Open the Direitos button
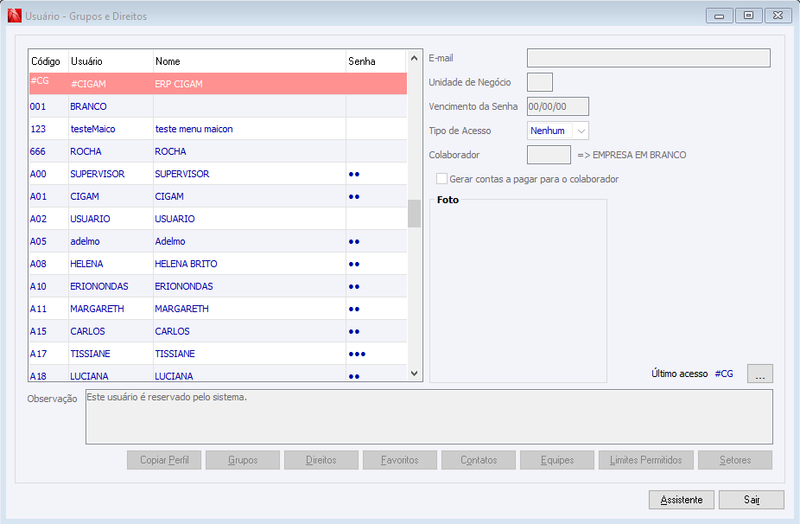Image resolution: width=800 pixels, height=524 pixels. pyautogui.click(x=321, y=460)
